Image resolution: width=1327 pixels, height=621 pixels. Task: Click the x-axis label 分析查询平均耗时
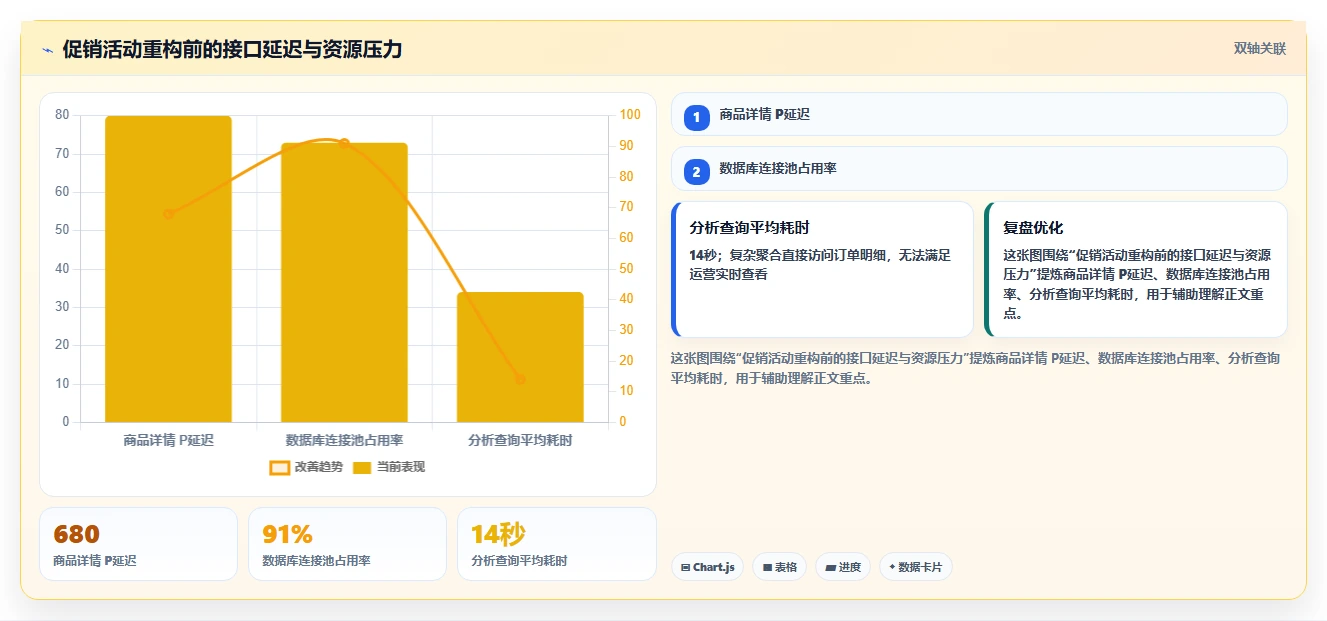(x=520, y=440)
